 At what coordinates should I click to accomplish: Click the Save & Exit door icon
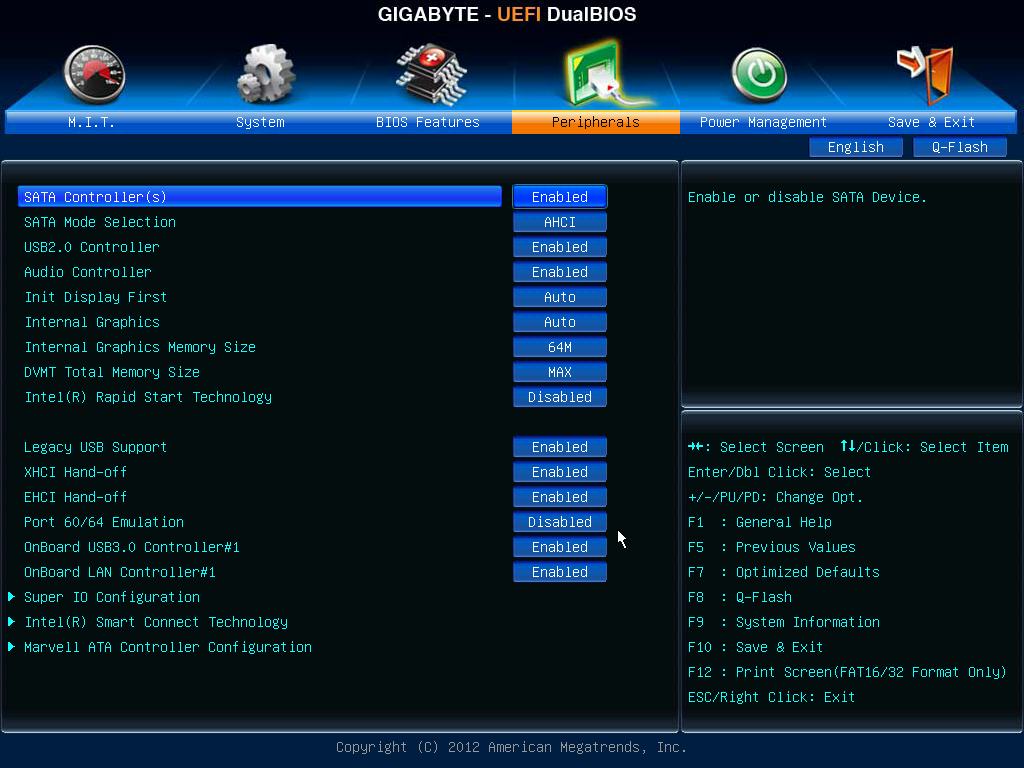point(926,74)
